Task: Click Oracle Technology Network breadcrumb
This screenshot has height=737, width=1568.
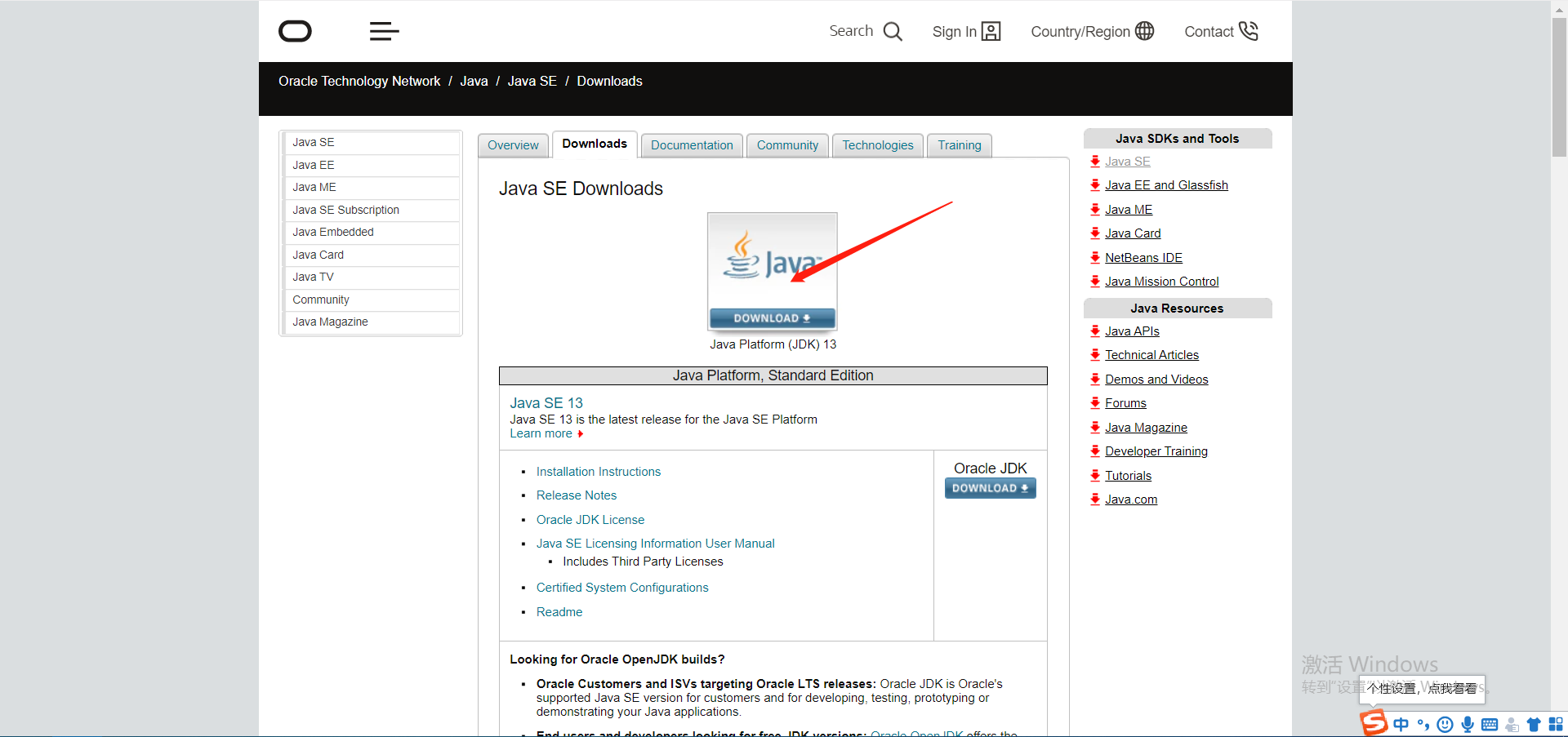Action: tap(359, 82)
